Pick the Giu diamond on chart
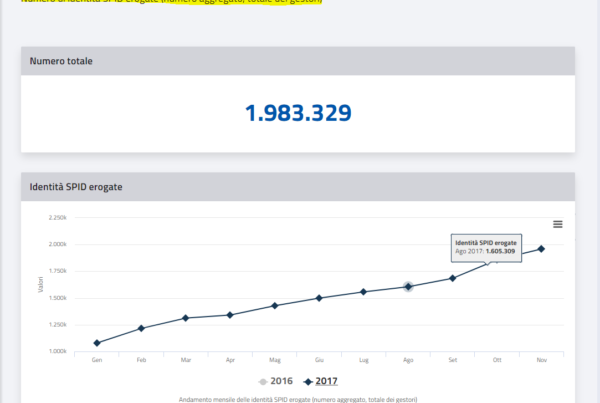The height and width of the screenshot is (403, 600). 319,298
